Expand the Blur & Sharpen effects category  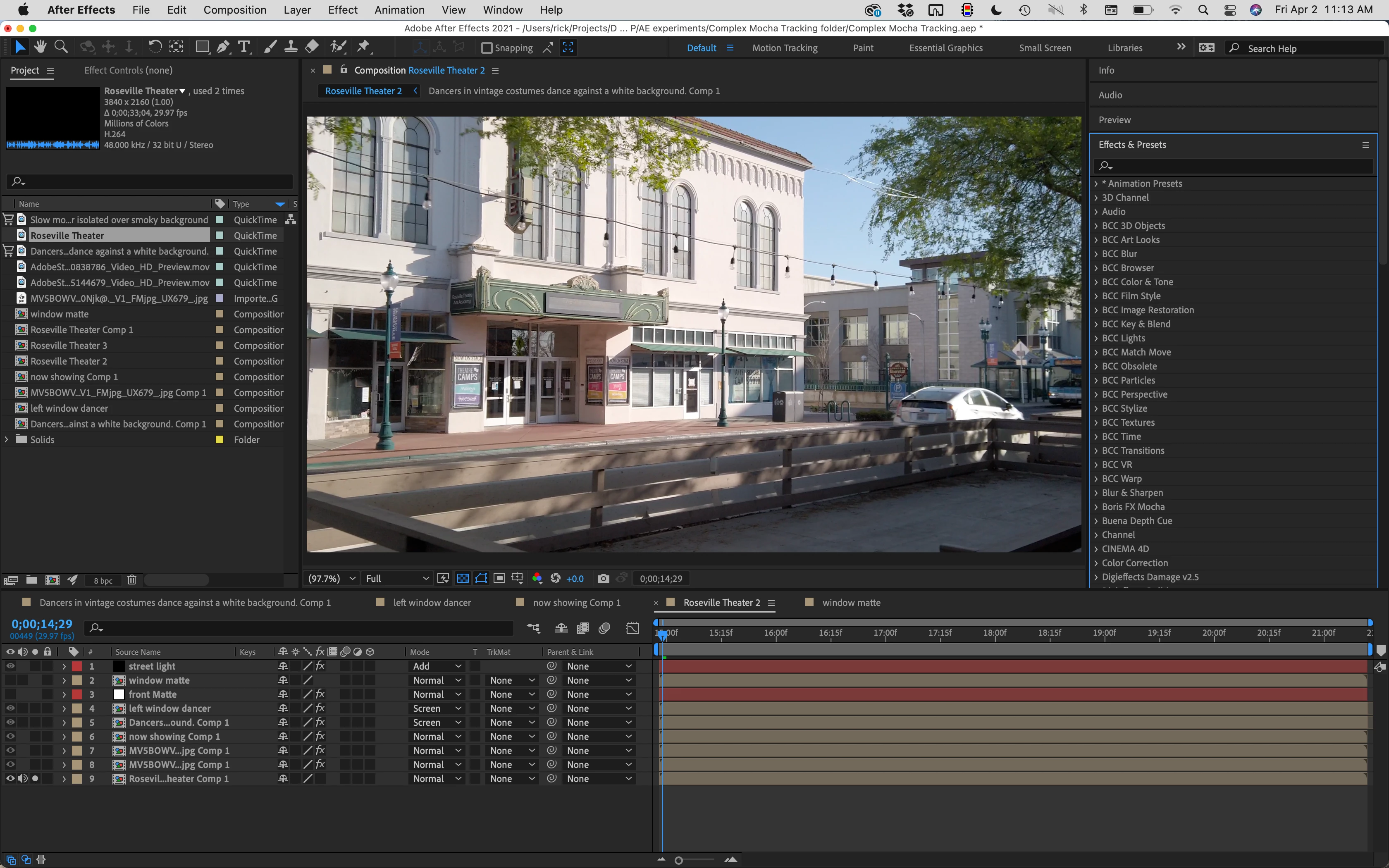click(x=1096, y=493)
